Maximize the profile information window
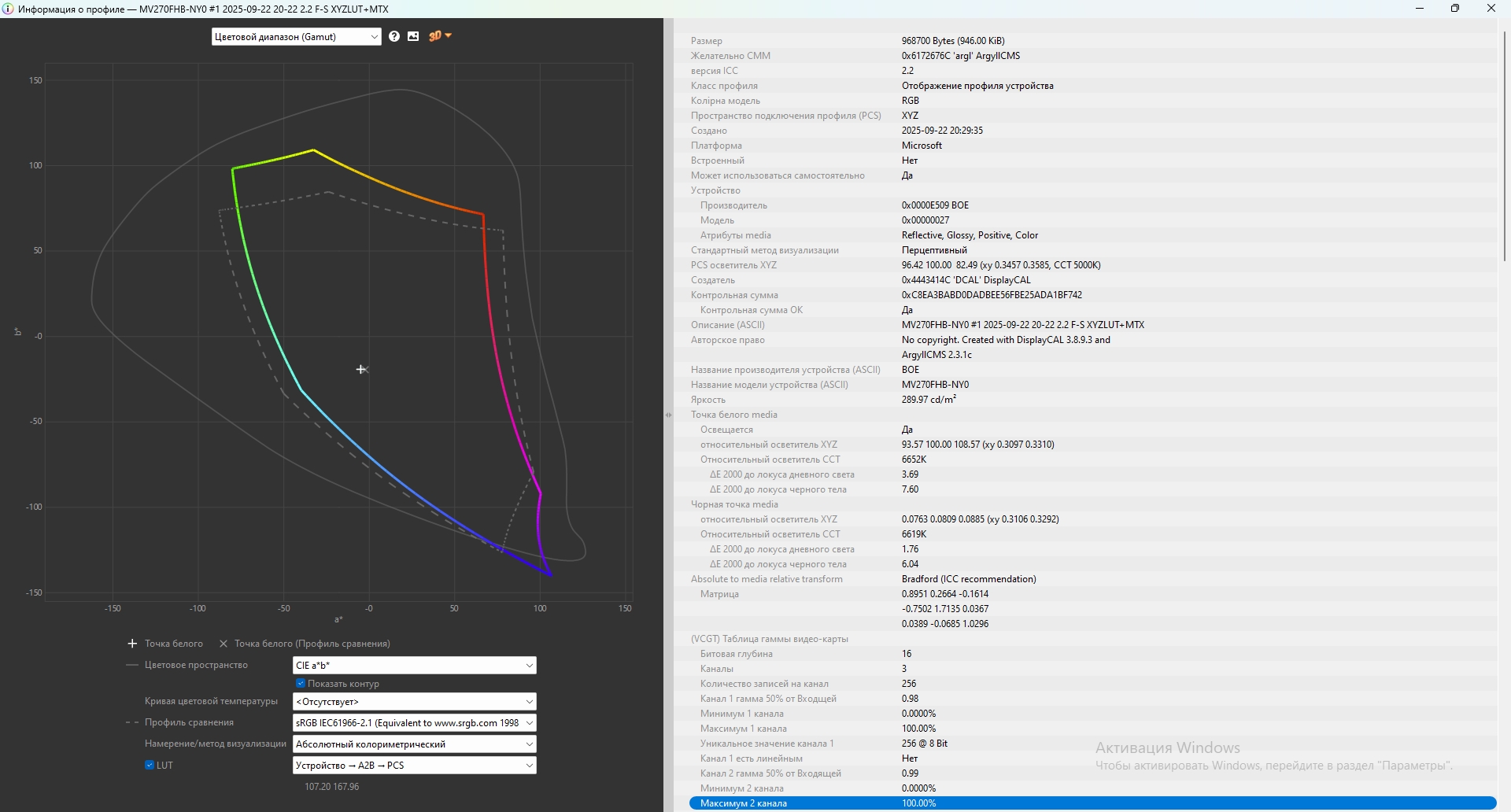The width and height of the screenshot is (1511, 812). tap(1455, 9)
